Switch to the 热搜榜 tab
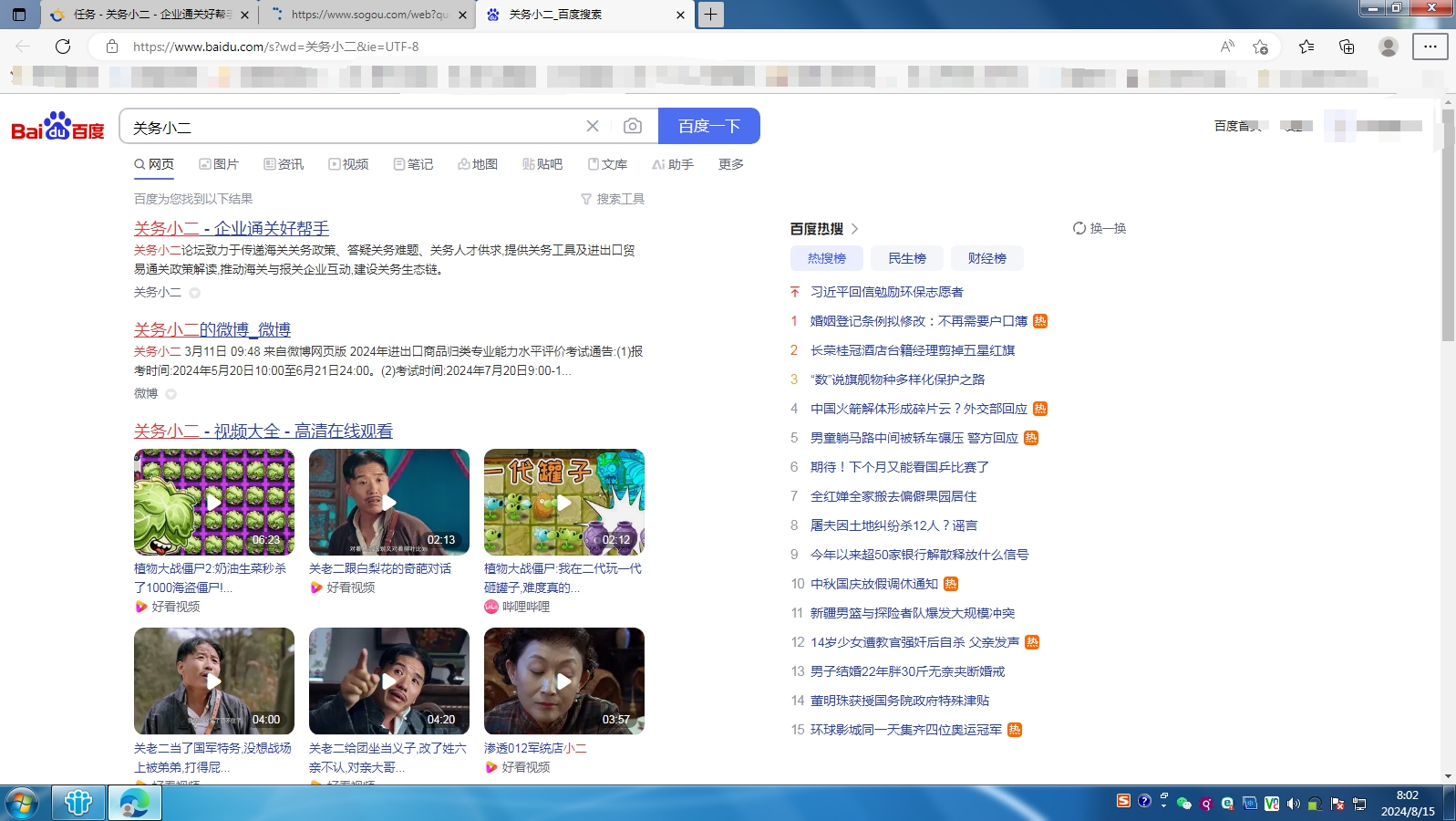The image size is (1456, 821). click(x=827, y=258)
